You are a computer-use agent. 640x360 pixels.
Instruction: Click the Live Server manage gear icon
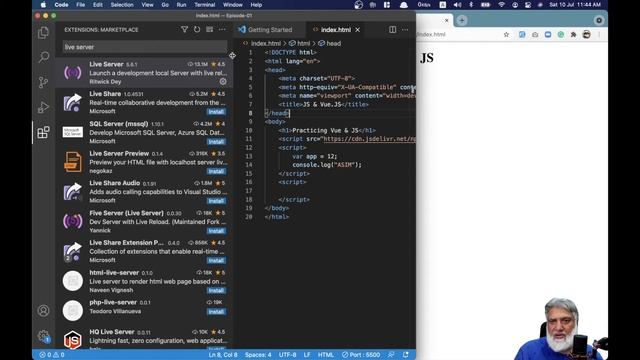coord(223,81)
